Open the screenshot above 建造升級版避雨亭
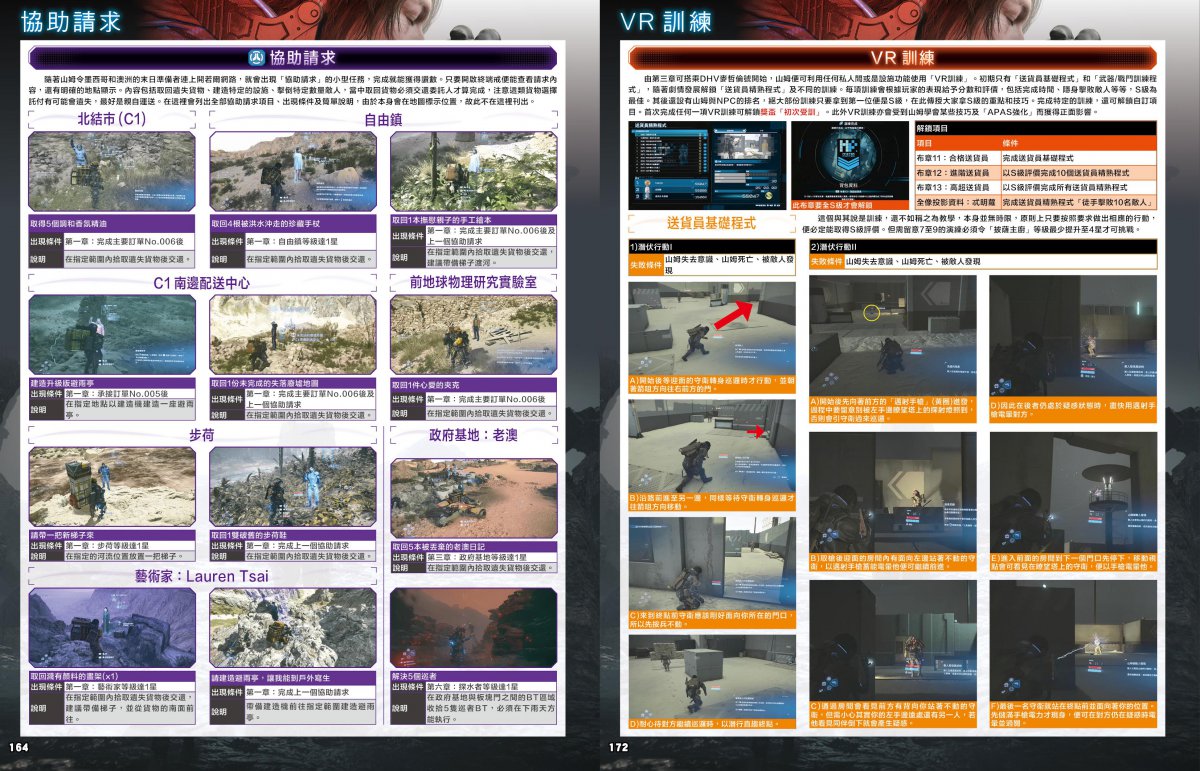The width and height of the screenshot is (1200, 771). pos(112,335)
